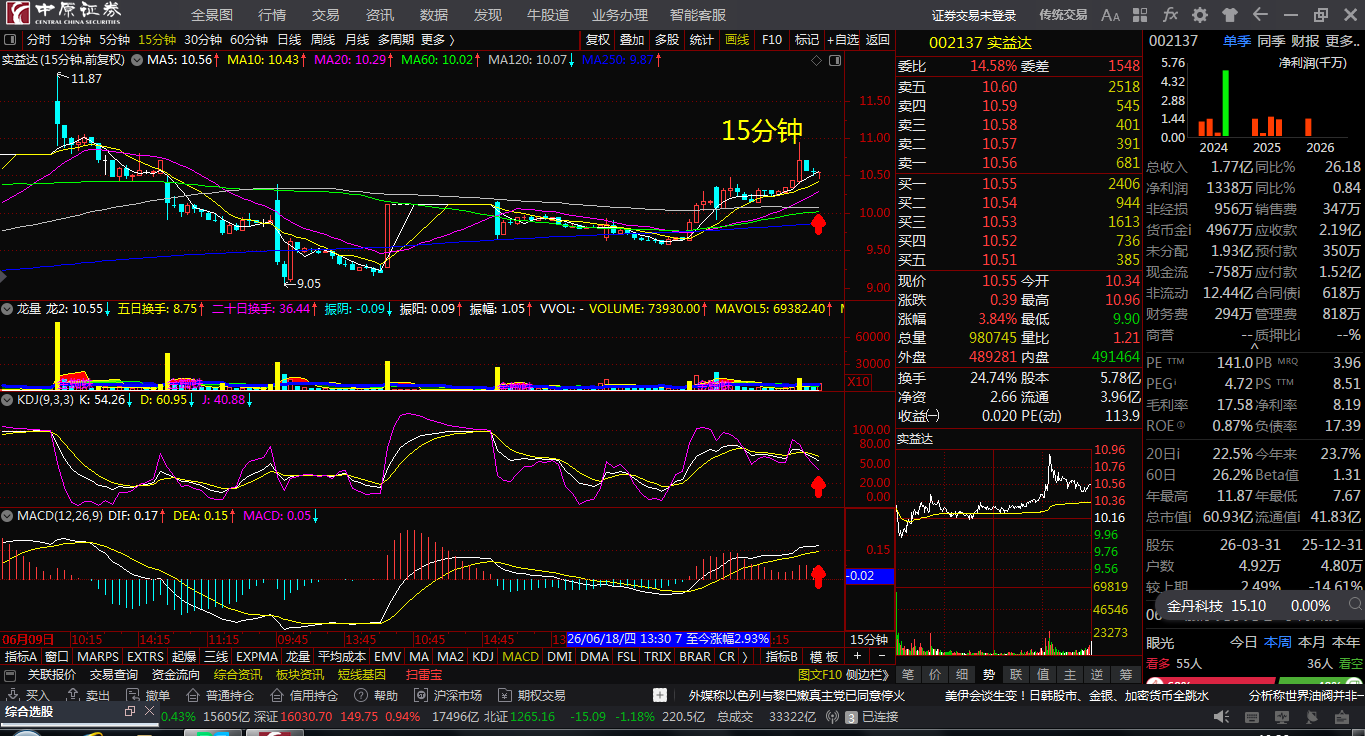The width and height of the screenshot is (1365, 736).
Task: Click the 撤单 (cancel order) icon button
Action: (149, 695)
